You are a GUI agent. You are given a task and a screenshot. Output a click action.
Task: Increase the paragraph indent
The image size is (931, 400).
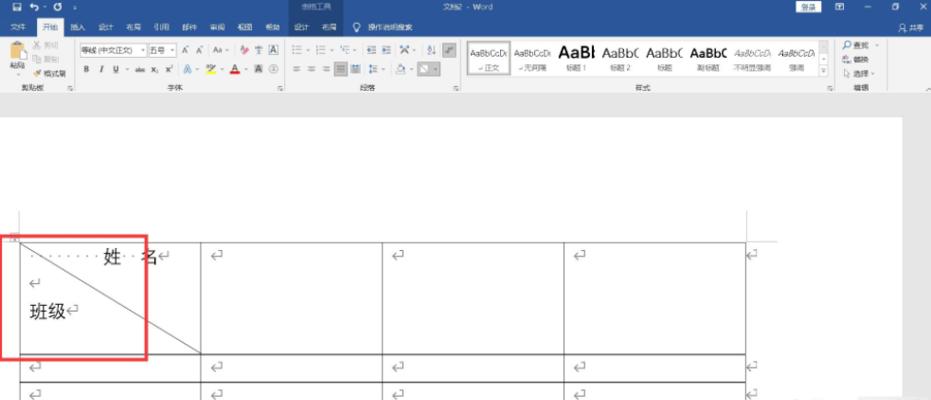(385, 50)
